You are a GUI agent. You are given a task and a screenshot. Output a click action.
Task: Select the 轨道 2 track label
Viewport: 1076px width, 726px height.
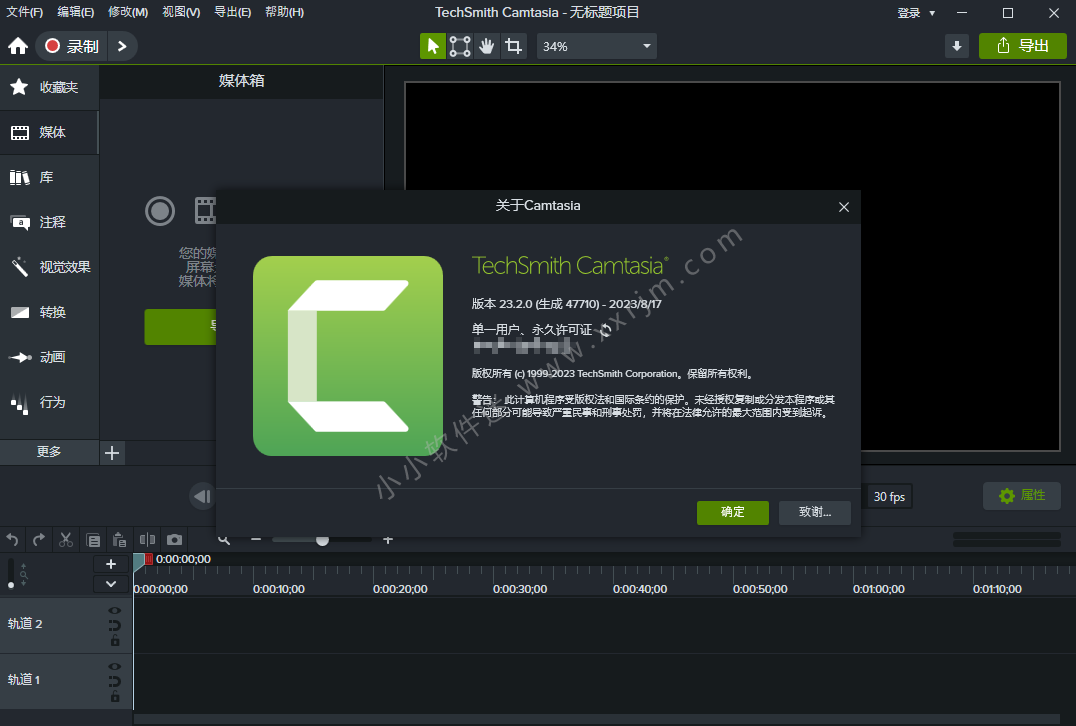(x=25, y=624)
